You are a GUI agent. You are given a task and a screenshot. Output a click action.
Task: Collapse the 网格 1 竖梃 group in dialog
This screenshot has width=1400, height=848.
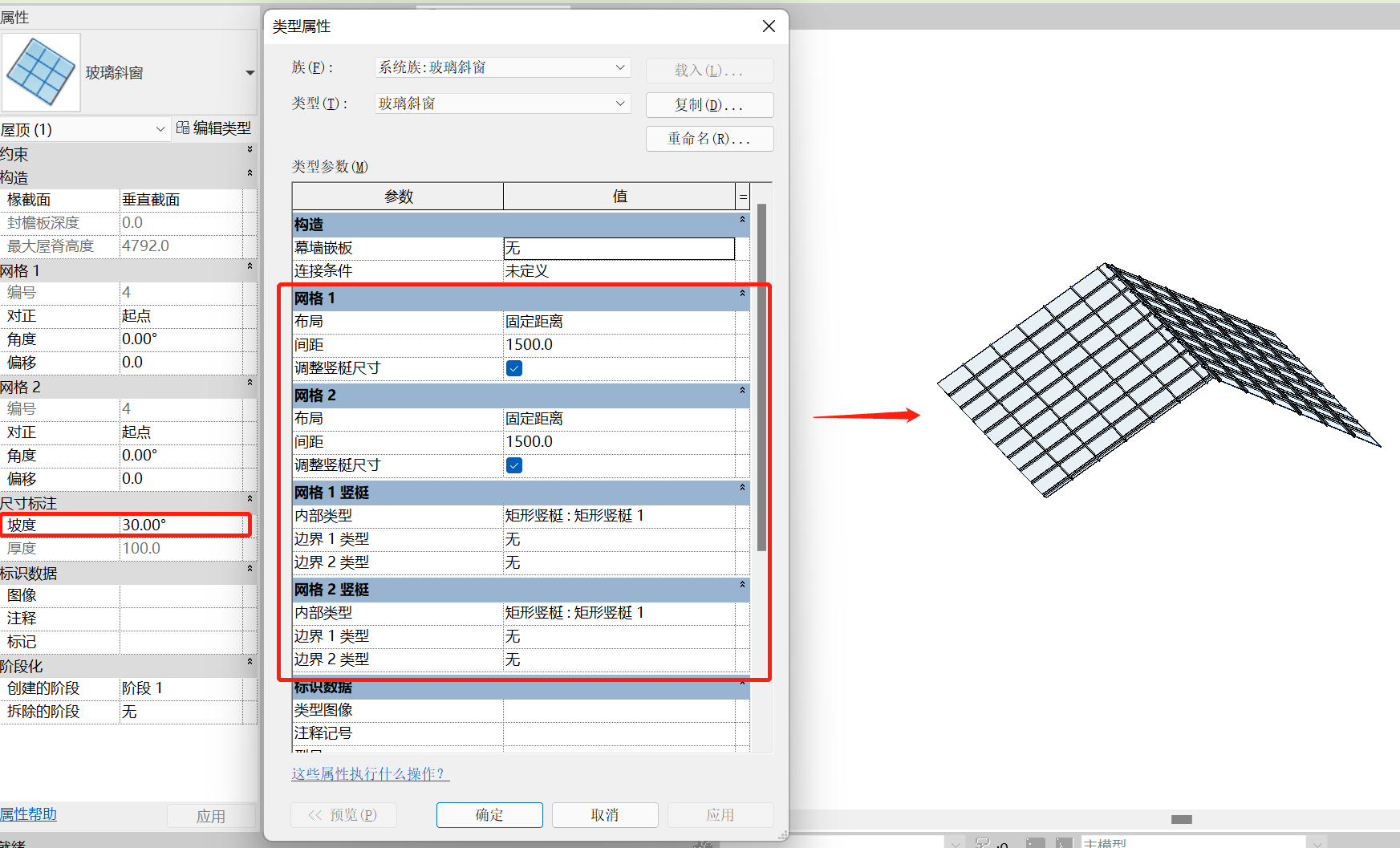[x=742, y=488]
